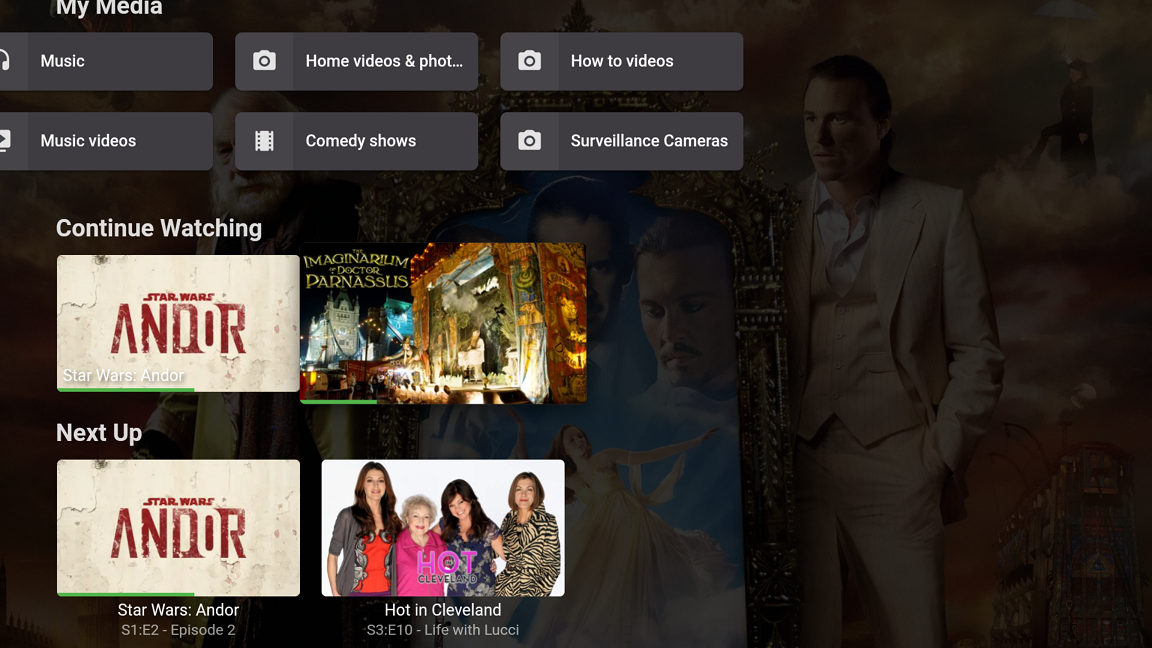Click the headphones icon on Music tile

pyautogui.click(x=5, y=61)
